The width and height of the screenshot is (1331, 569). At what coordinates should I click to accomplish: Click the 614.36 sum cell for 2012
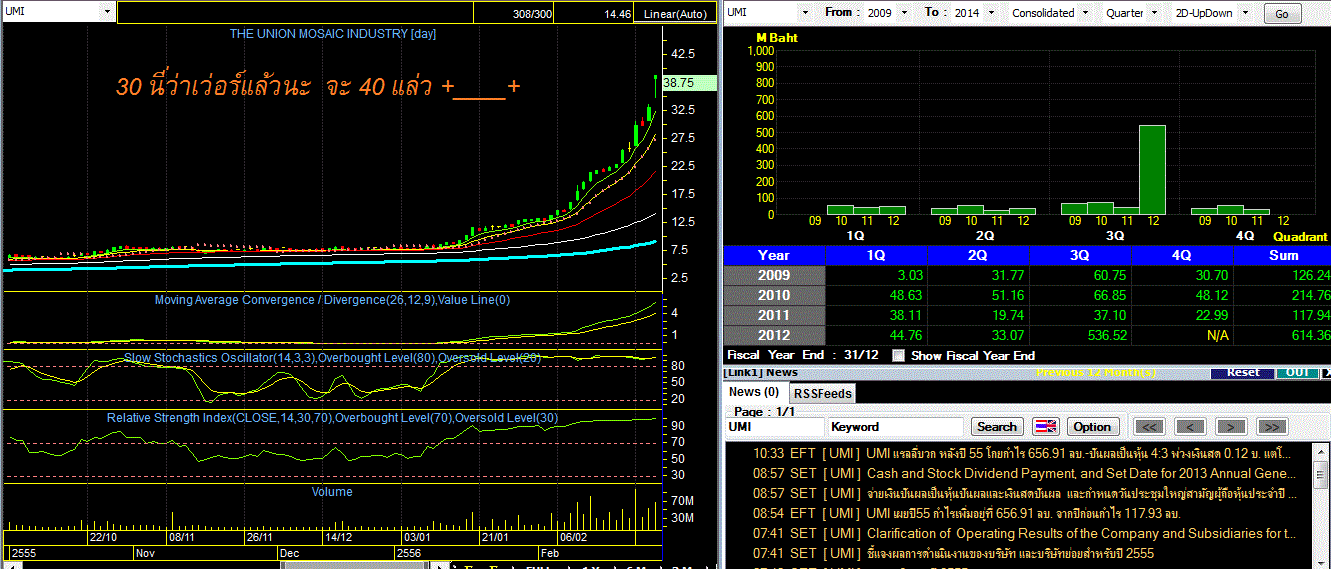click(x=1282, y=335)
